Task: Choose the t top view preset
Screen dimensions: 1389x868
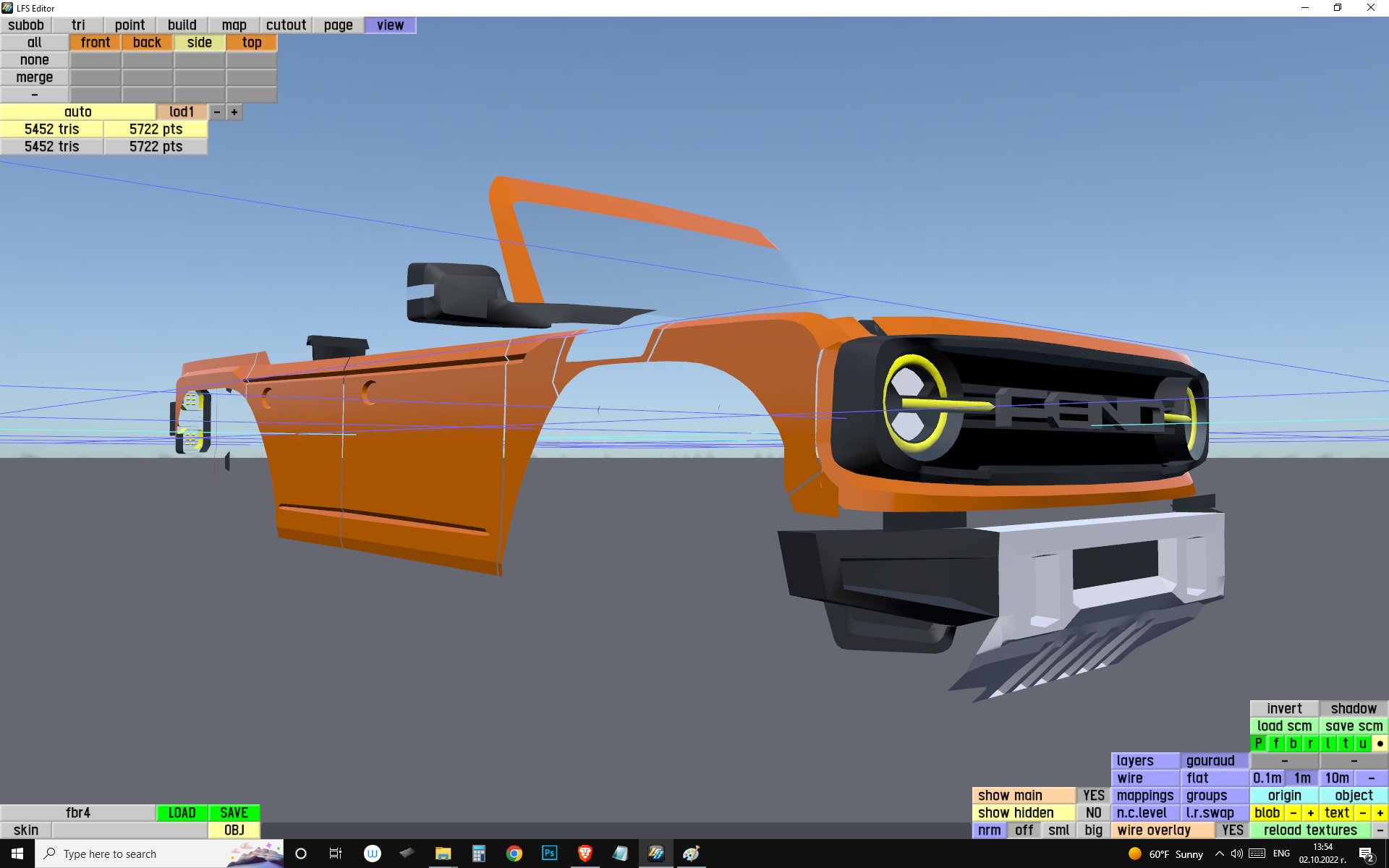Action: point(1345,743)
